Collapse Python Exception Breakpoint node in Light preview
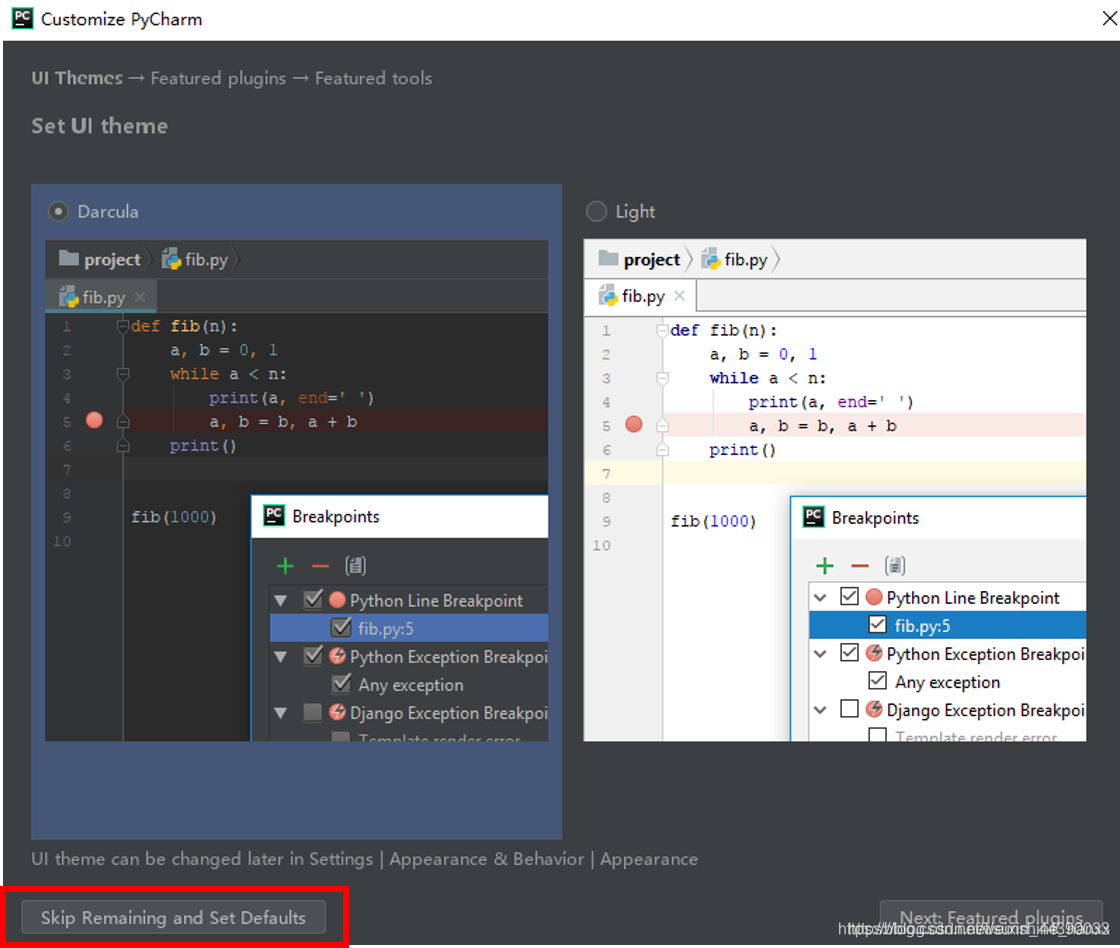This screenshot has width=1120, height=948. [820, 653]
